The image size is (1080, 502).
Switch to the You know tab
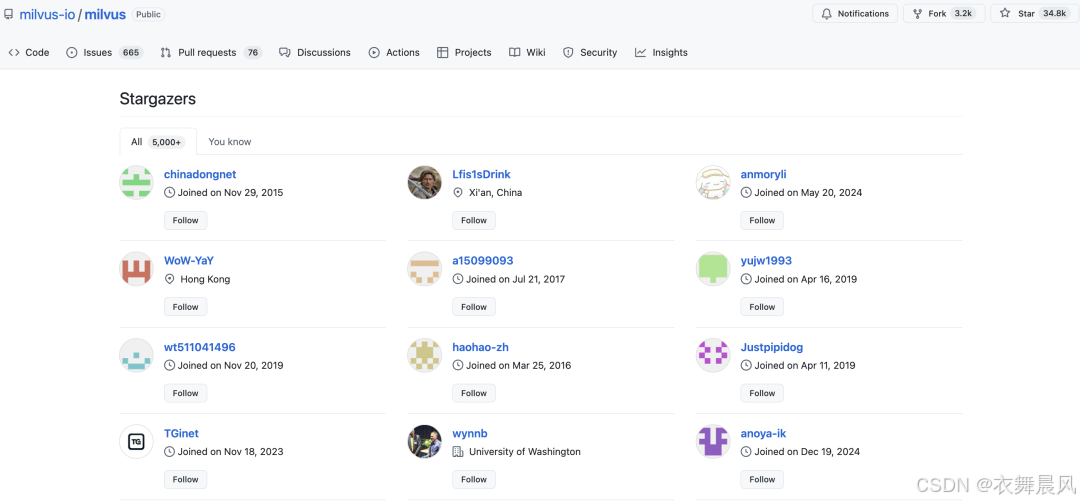click(x=230, y=142)
